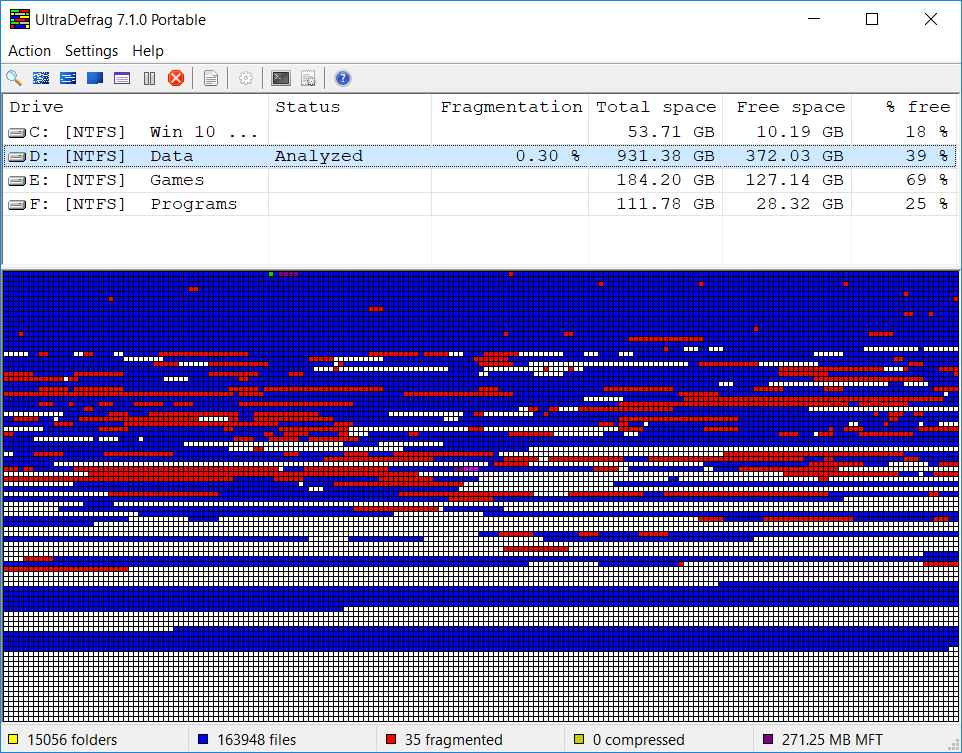This screenshot has width=962, height=753.
Task: Click the Status column header
Action: 350,107
